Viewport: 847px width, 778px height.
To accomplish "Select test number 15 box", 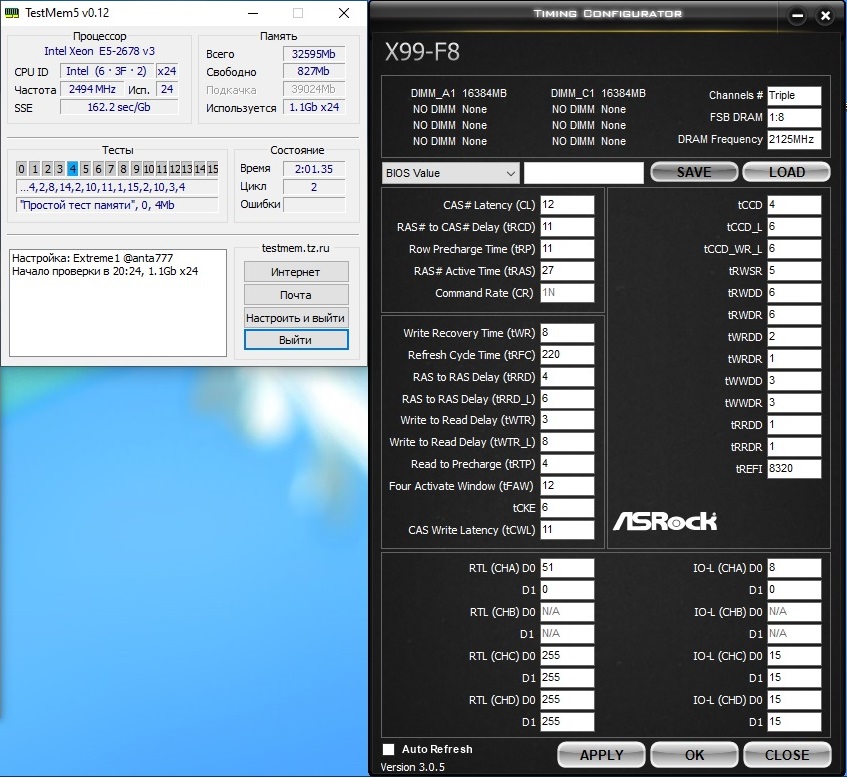I will (213, 169).
